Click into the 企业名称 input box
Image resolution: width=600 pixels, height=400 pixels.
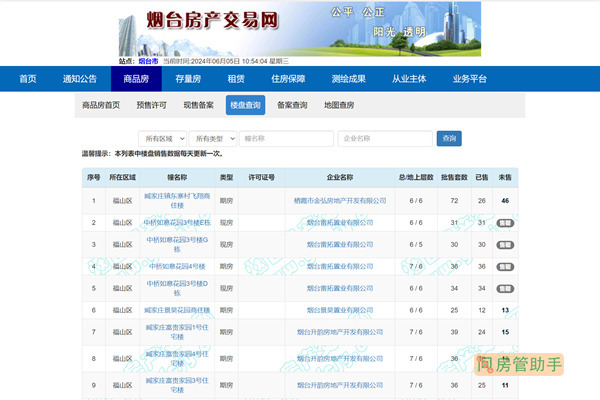pyautogui.click(x=383, y=138)
